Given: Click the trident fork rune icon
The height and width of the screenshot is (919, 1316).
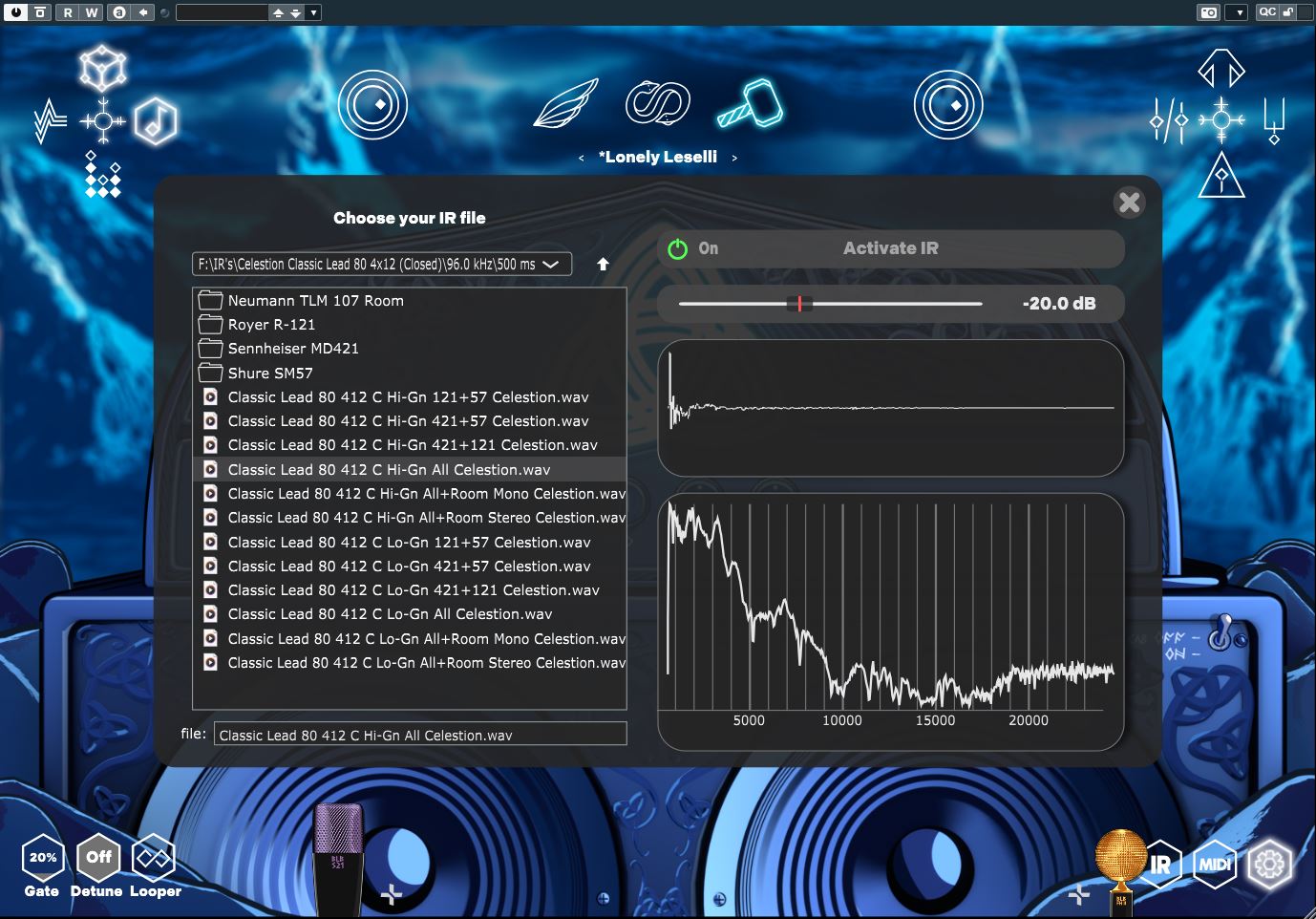Looking at the screenshot, I should (1274, 121).
